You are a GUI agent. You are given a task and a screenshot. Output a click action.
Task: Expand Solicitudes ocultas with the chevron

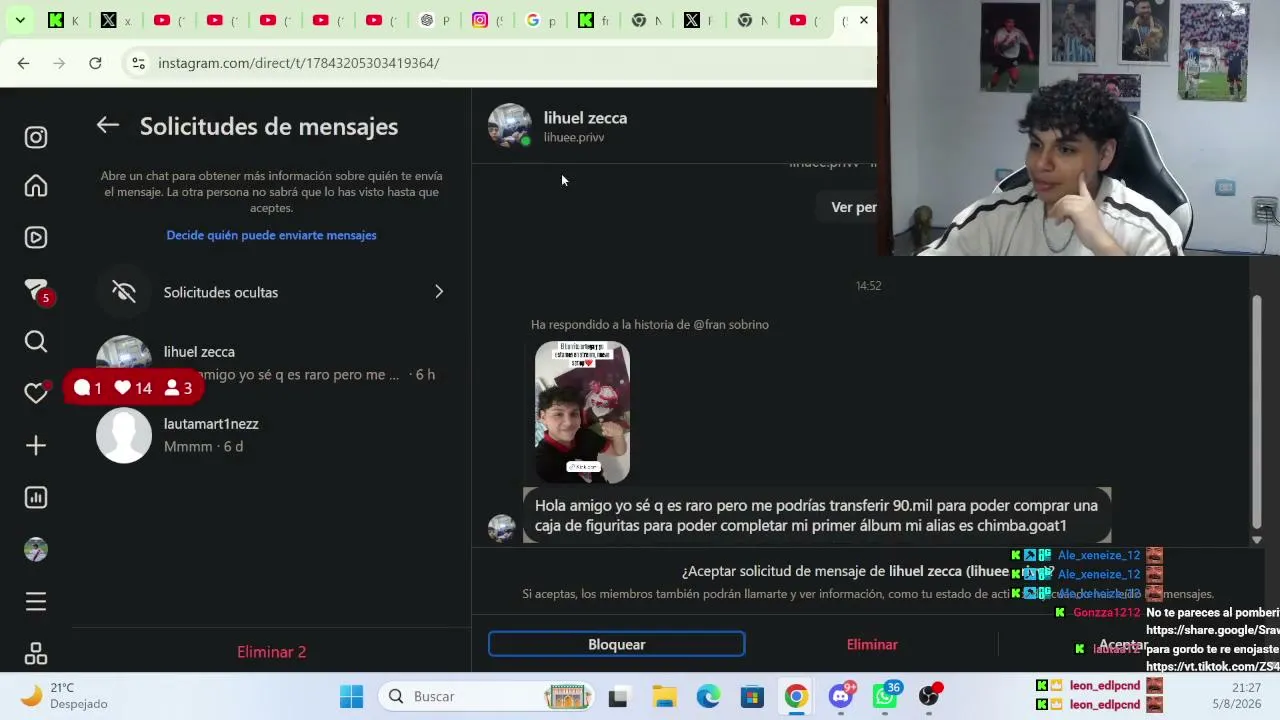pyautogui.click(x=439, y=292)
